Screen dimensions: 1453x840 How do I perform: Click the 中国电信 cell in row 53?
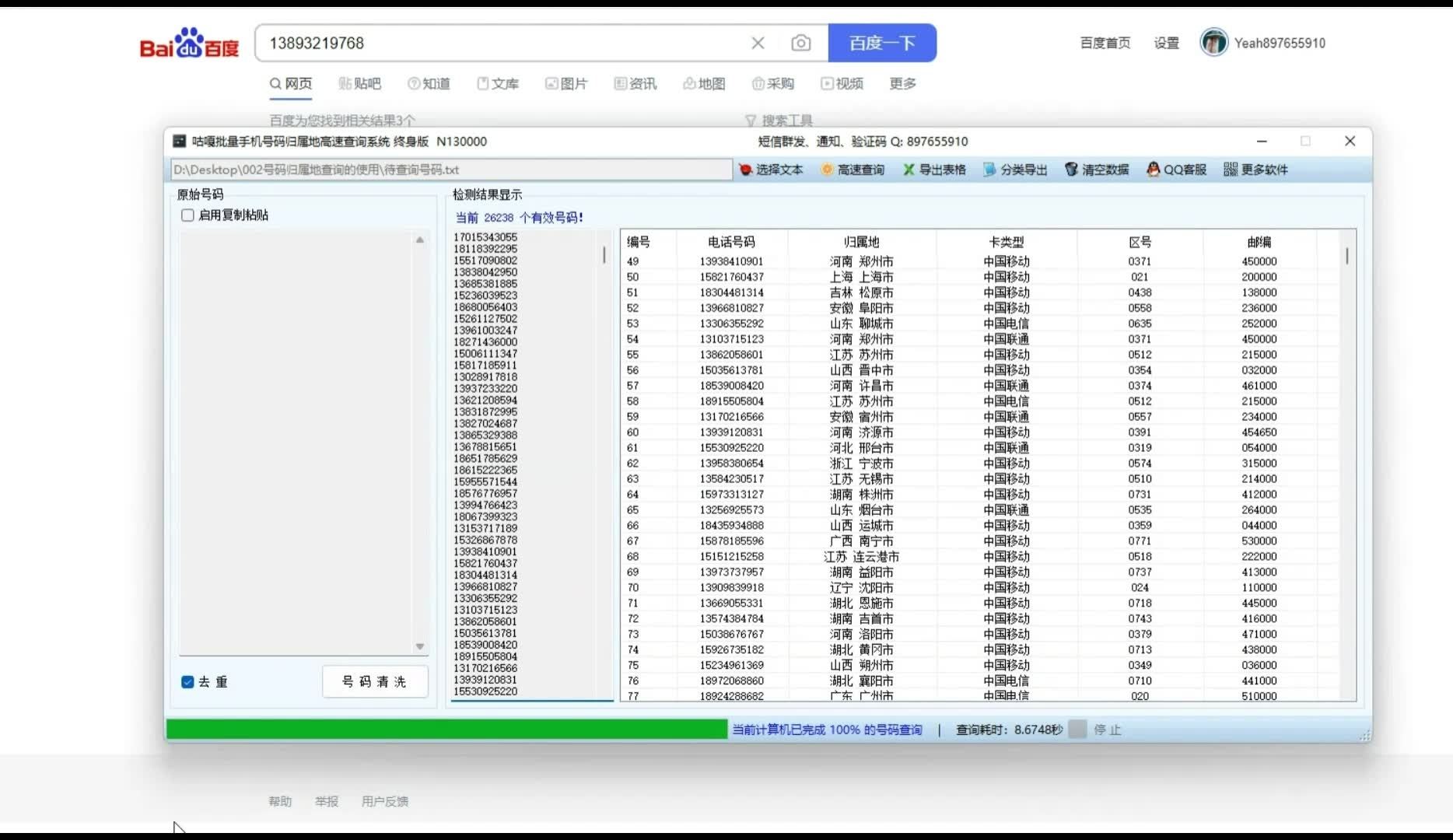tap(1007, 324)
